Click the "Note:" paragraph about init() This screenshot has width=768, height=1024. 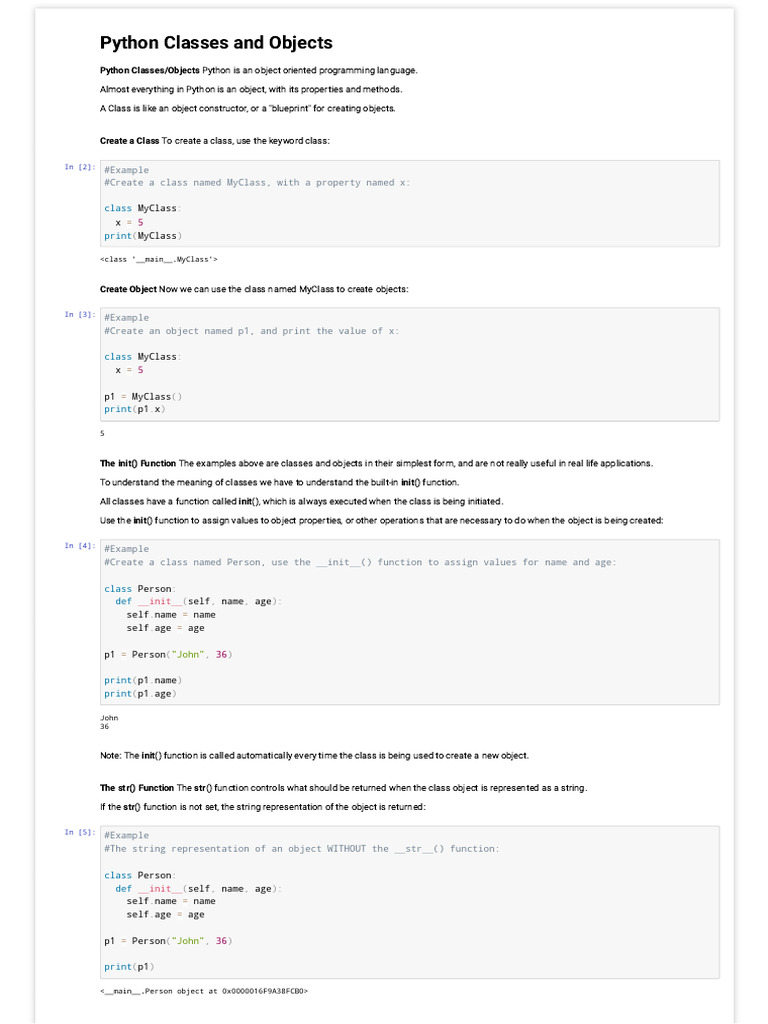click(314, 756)
